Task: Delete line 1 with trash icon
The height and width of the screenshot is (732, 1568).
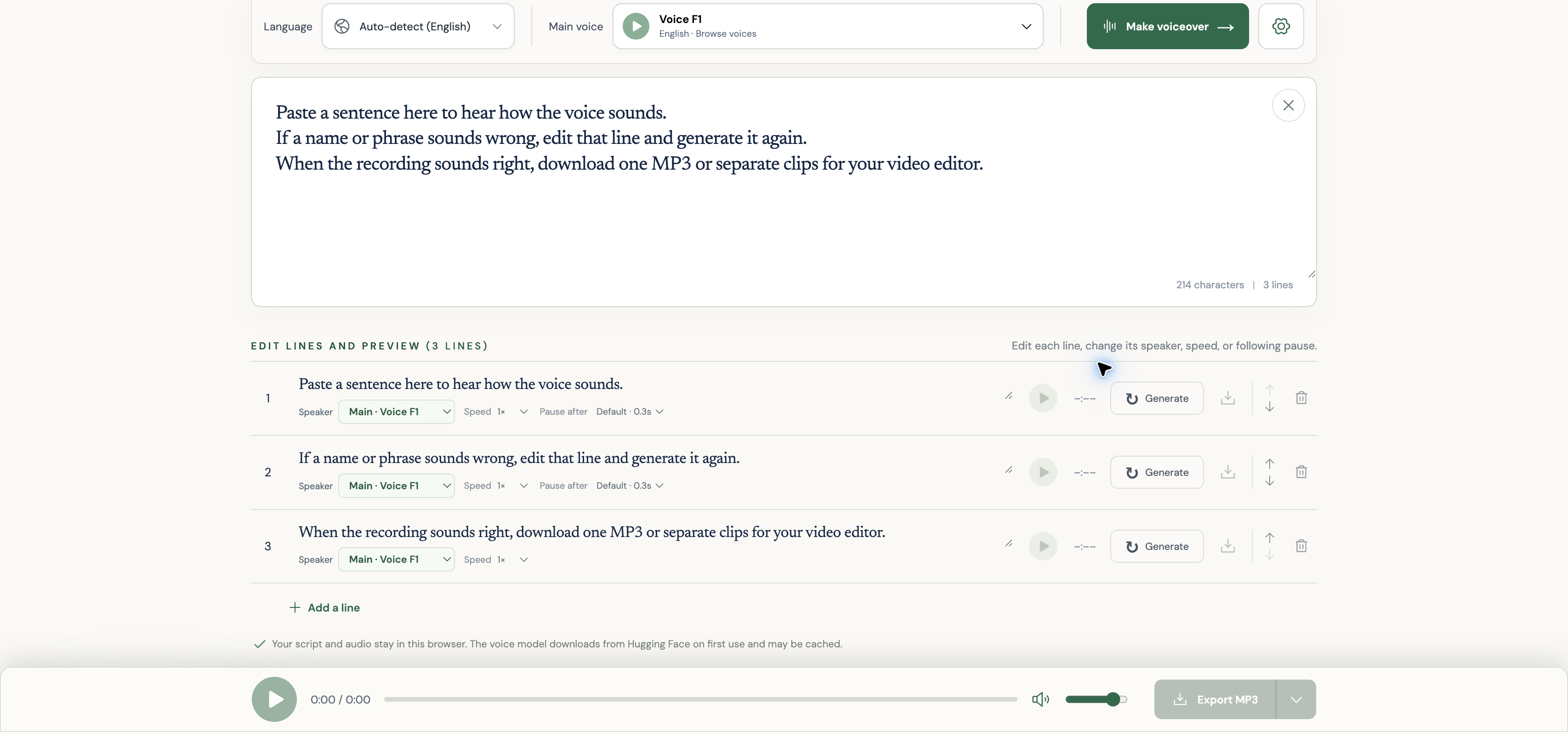Action: click(1301, 398)
